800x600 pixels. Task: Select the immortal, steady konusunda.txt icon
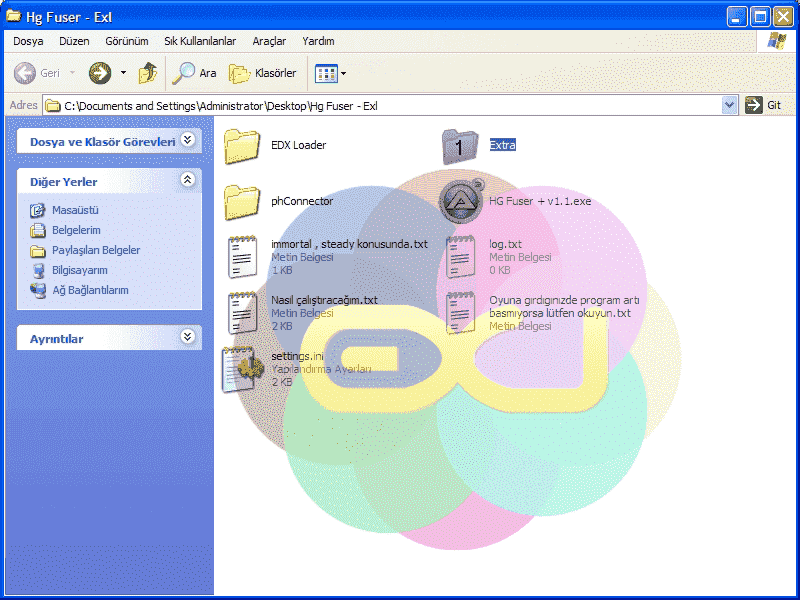[242, 257]
